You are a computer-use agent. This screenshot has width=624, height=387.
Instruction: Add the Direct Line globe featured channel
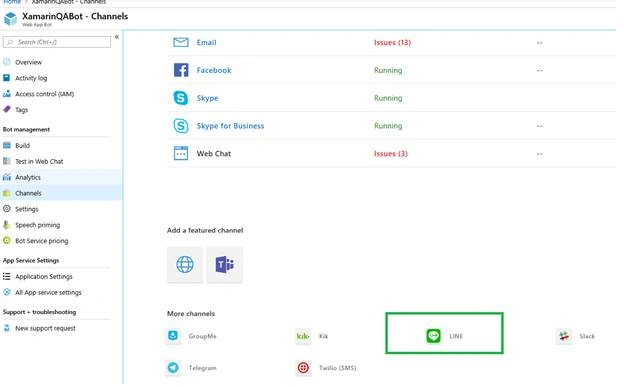[x=185, y=264]
